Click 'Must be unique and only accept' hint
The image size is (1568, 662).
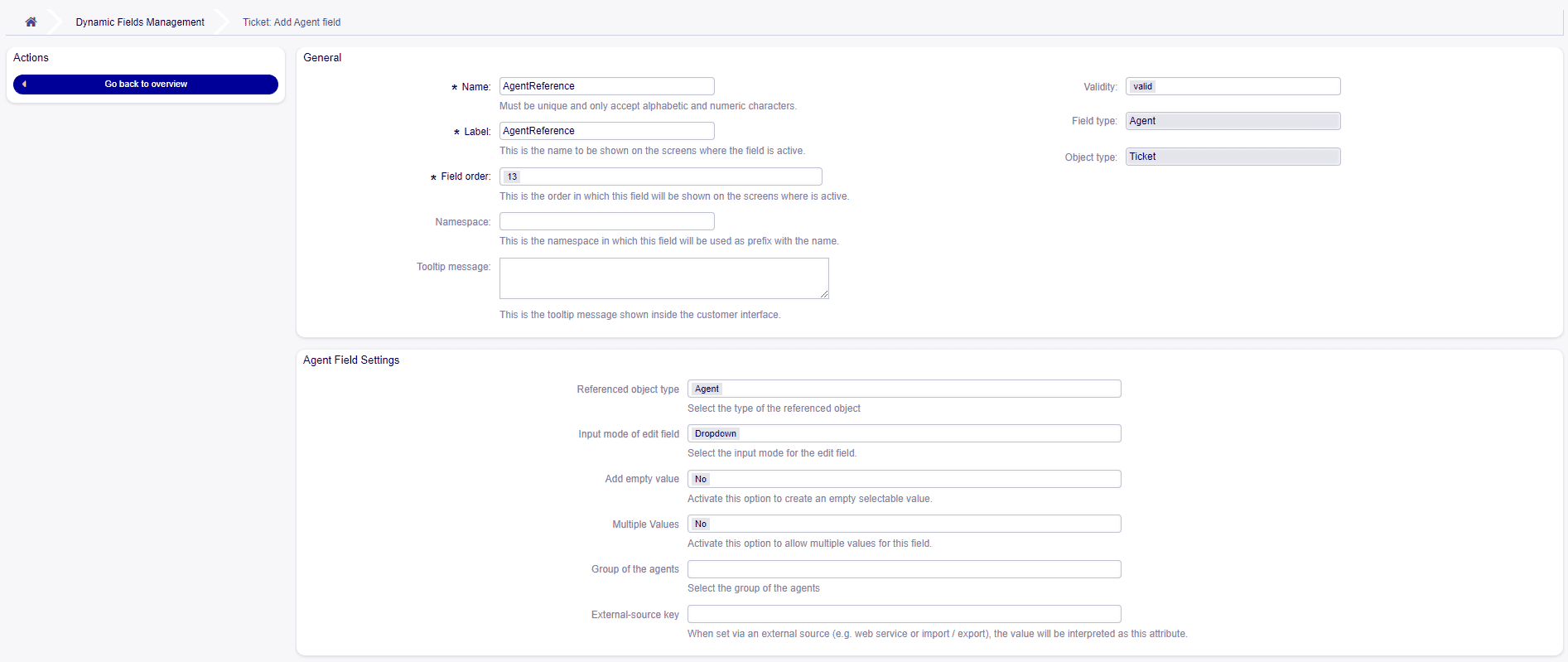click(648, 106)
